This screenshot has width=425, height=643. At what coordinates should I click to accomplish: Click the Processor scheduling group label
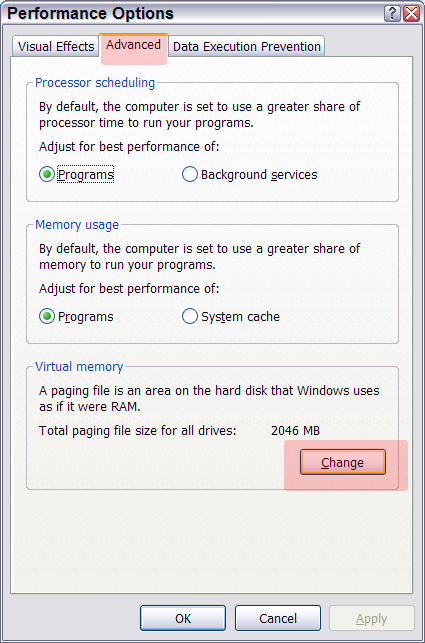click(95, 83)
